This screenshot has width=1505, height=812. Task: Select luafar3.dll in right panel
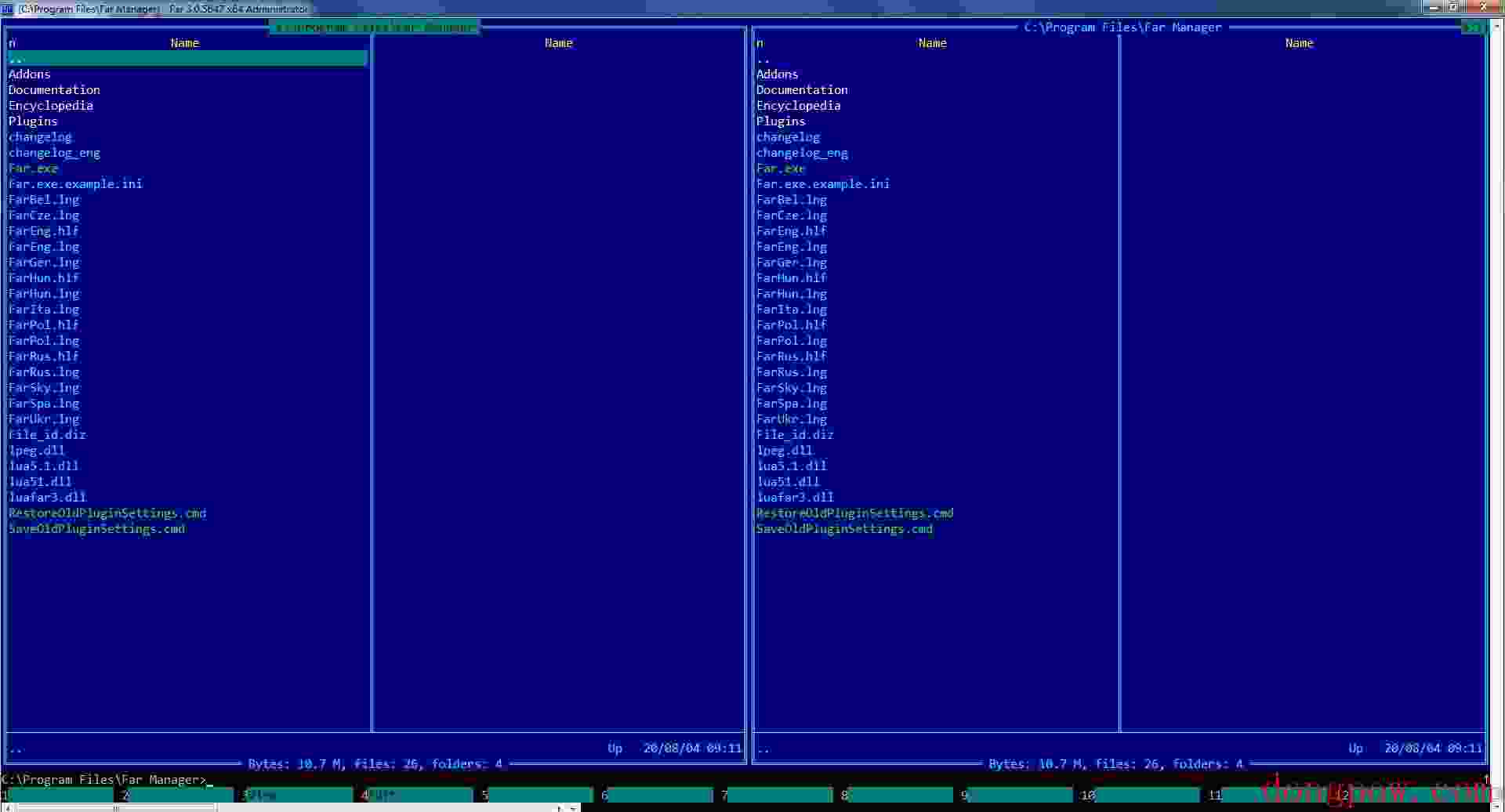click(795, 498)
